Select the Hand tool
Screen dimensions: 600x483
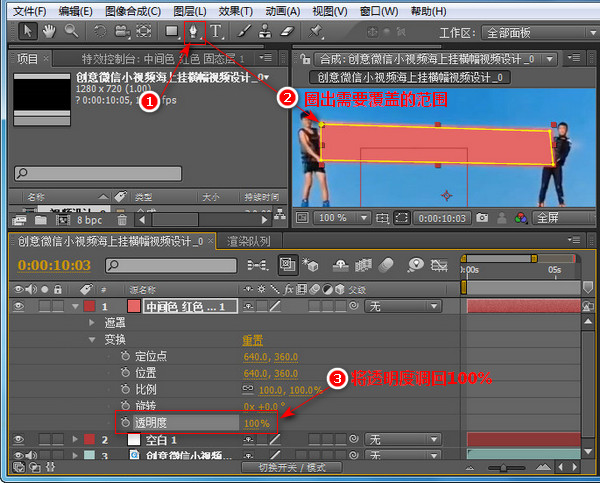tap(49, 31)
